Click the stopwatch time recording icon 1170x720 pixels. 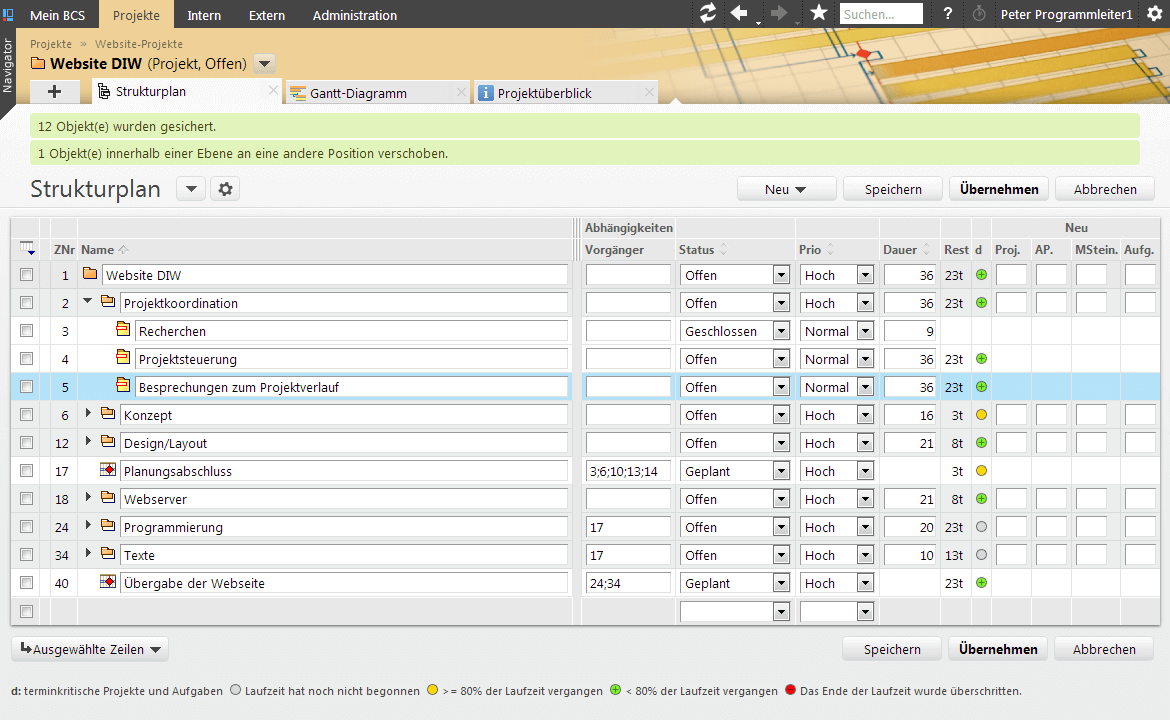(979, 13)
